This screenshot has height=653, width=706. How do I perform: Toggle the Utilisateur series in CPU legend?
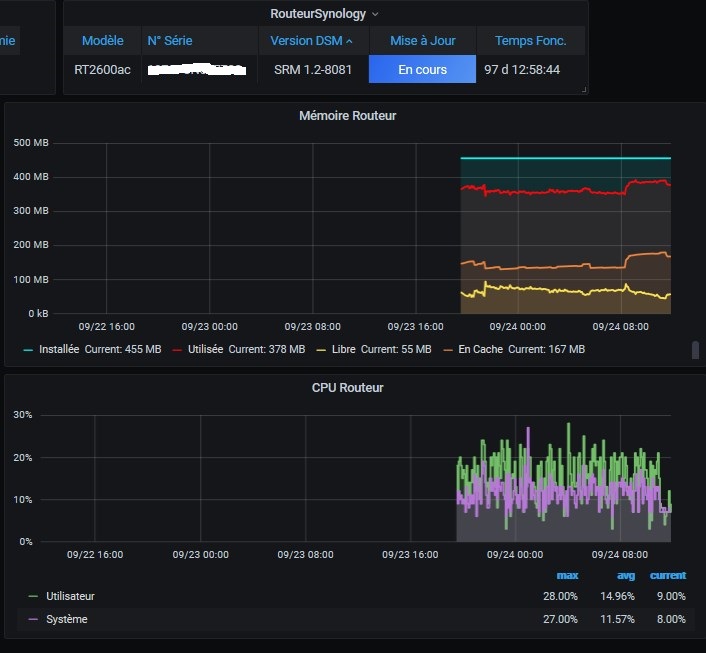(70, 596)
